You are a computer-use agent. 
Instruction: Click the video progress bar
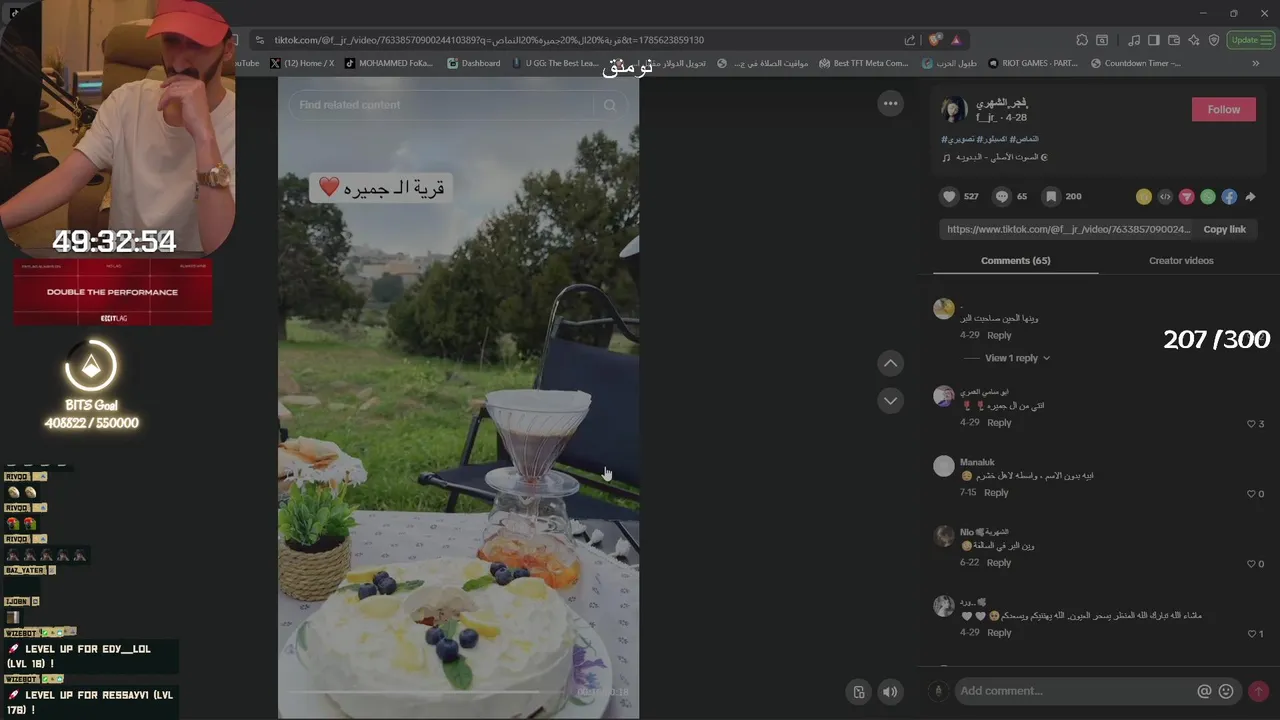click(x=458, y=691)
